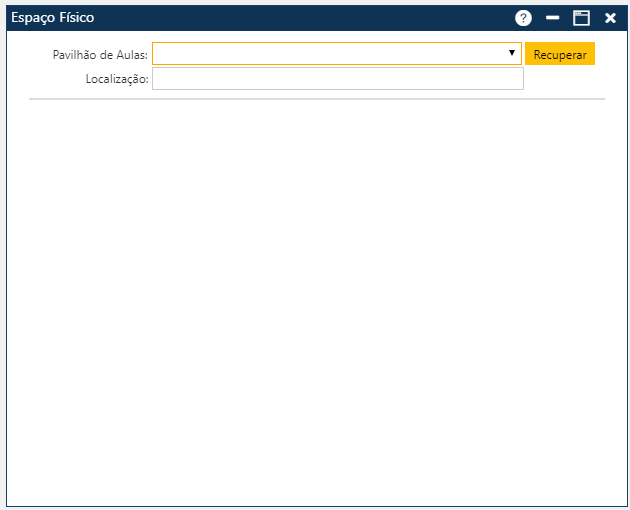Close the Espaço Físico window
Screen dimensions: 630x510
tap(610, 18)
